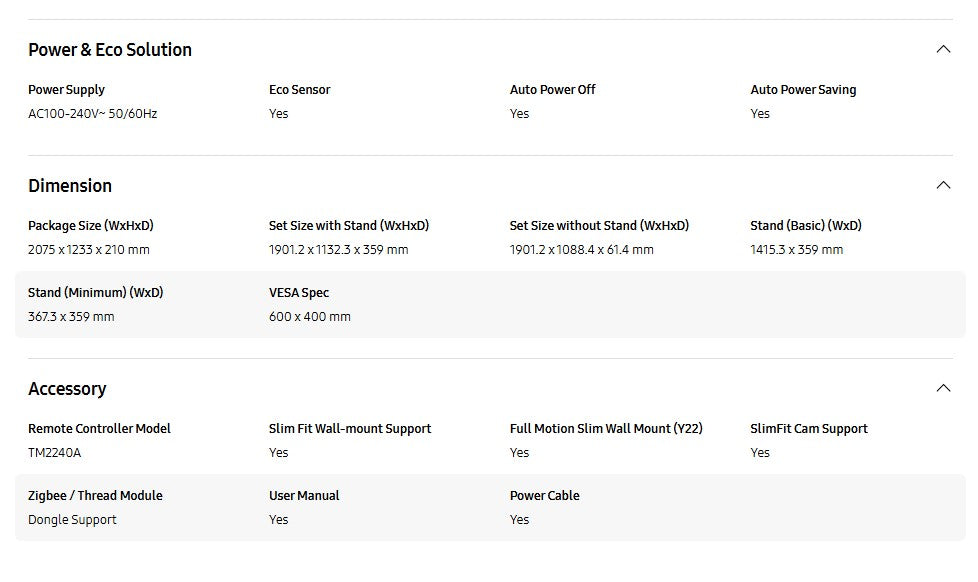Click the Power & Eco Solution heading
The width and height of the screenshot is (978, 582).
pyautogui.click(x=110, y=50)
